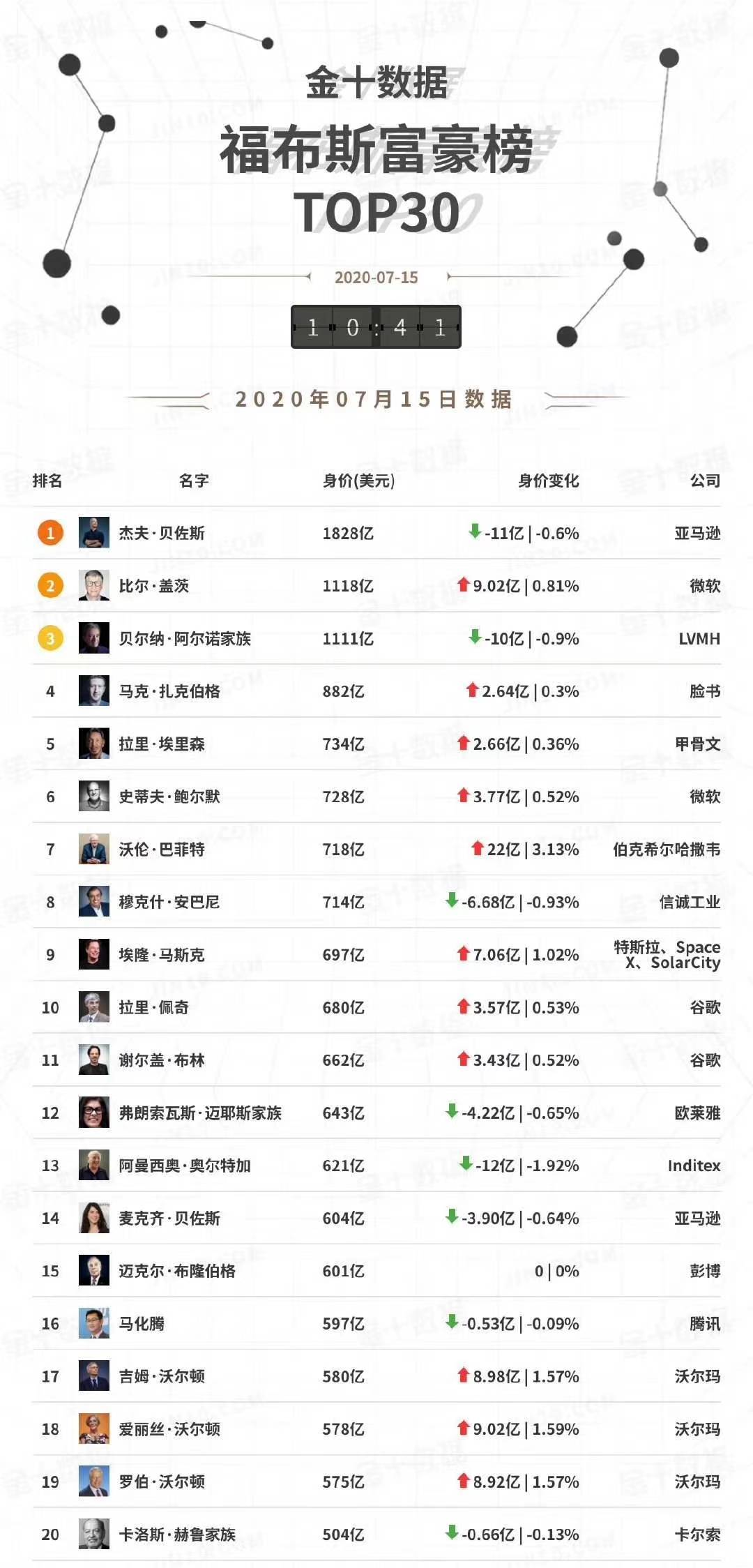The width and height of the screenshot is (753, 1568).
Task: Click the yellow rank 3 badge
Action: point(50,638)
